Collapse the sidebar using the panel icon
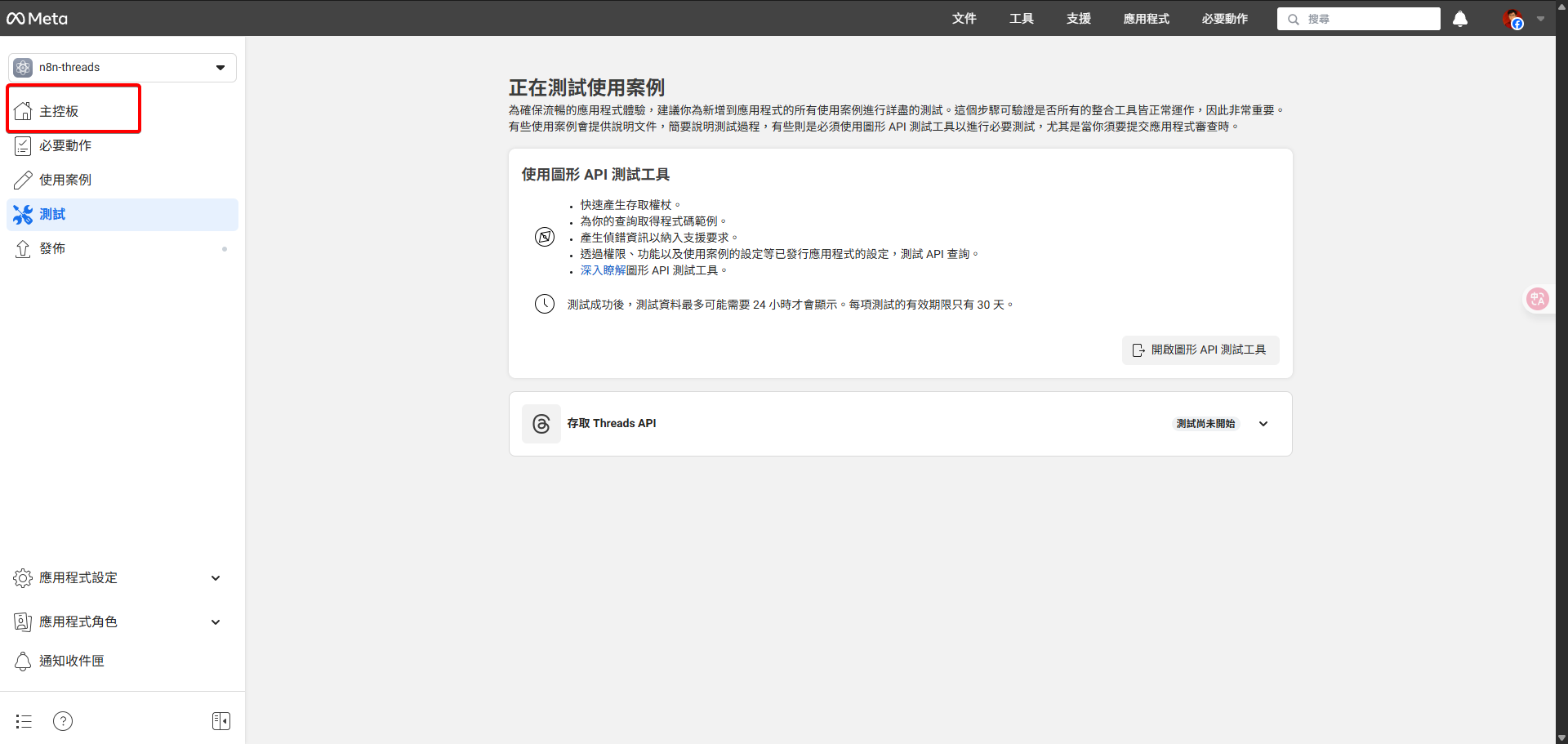This screenshot has height=744, width=1568. pyautogui.click(x=220, y=720)
